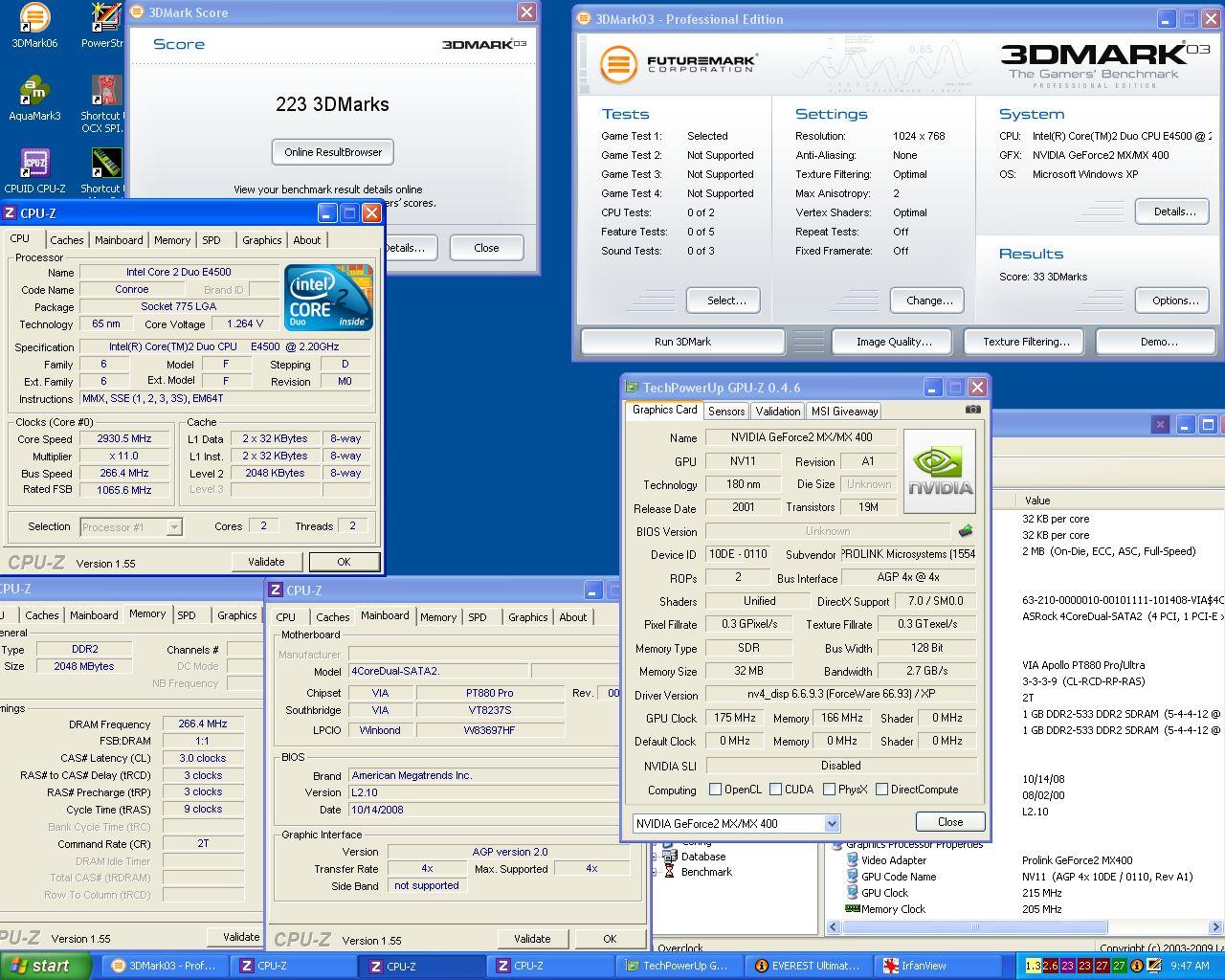Open the Processor #1 selection dropdown
The image size is (1225, 980).
173,526
